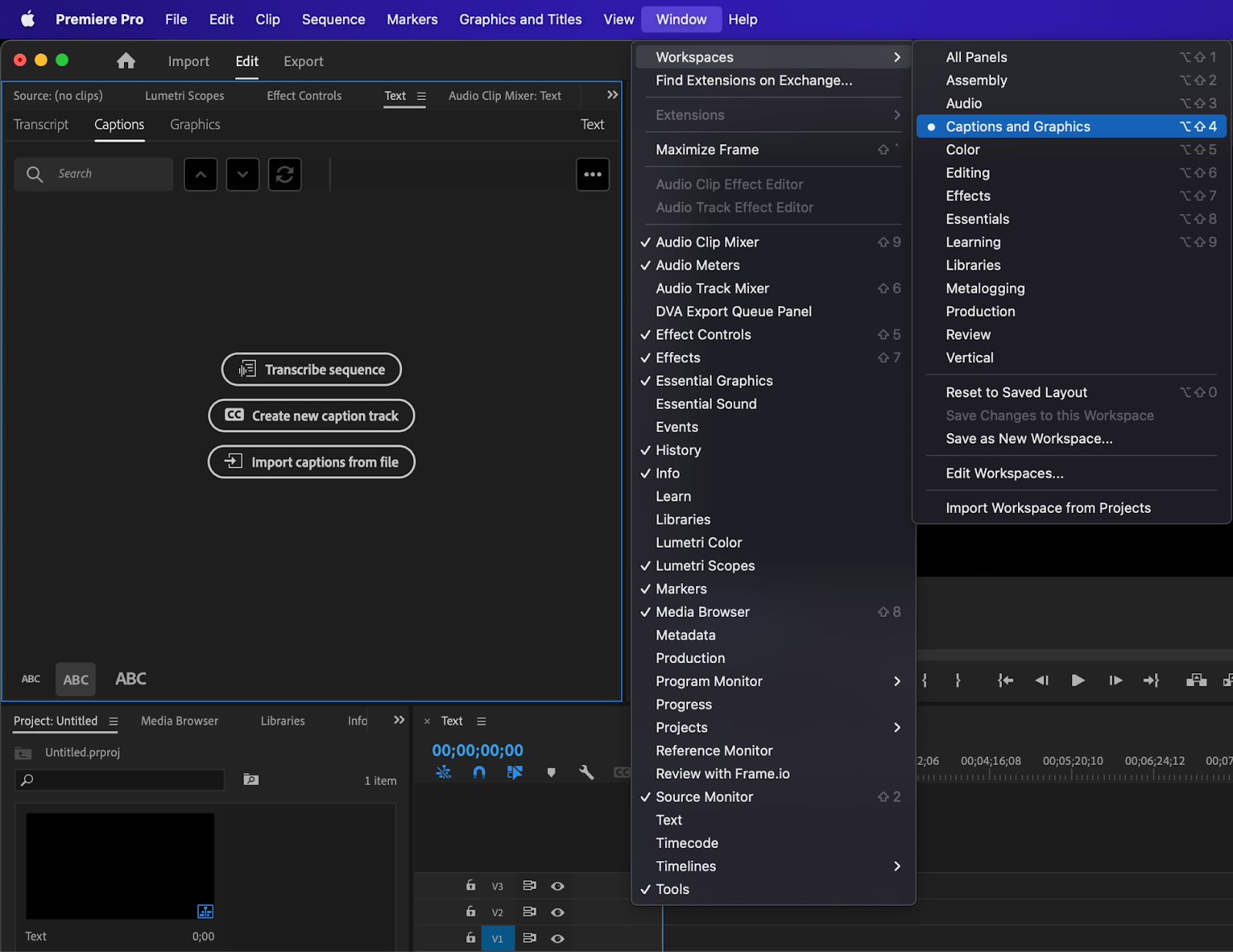Jump to next search result arrow
This screenshot has width=1233, height=952.
tap(243, 174)
